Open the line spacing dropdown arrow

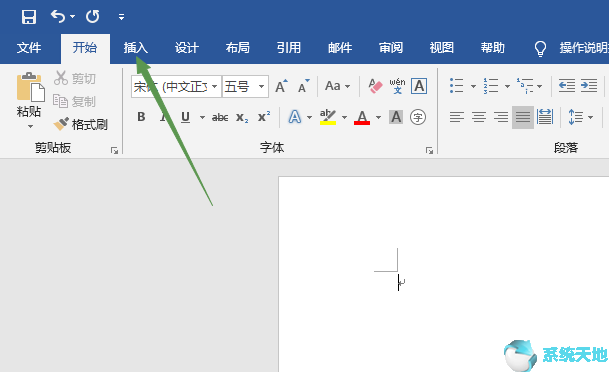click(x=590, y=117)
